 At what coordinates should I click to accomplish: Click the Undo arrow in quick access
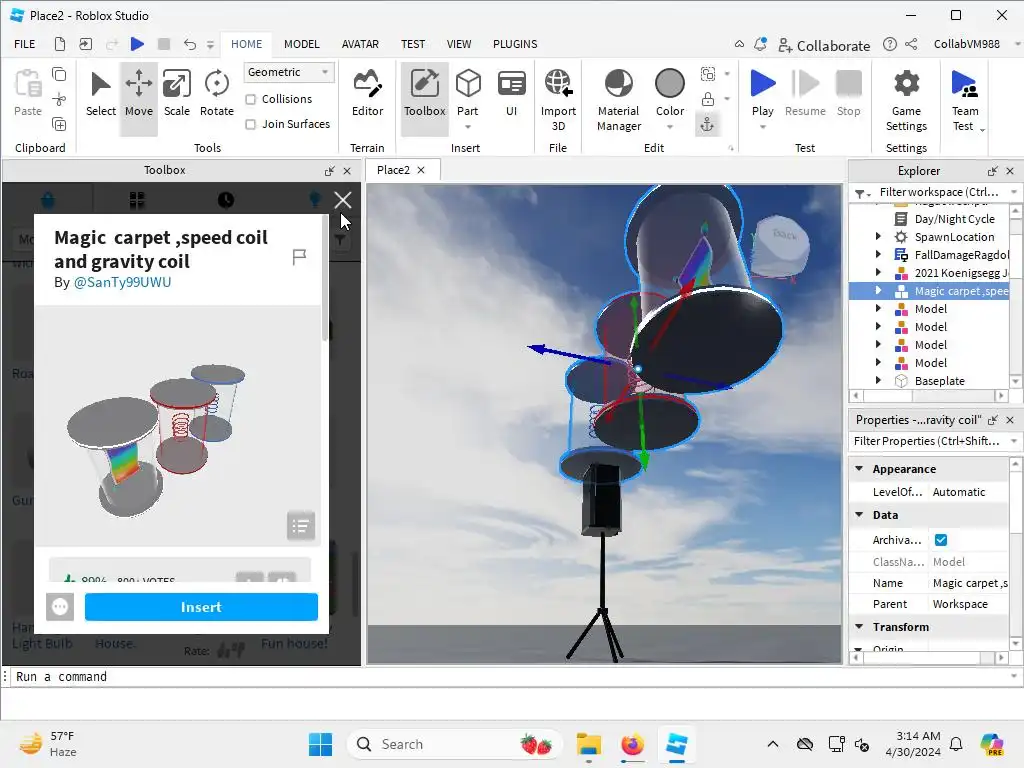189,44
